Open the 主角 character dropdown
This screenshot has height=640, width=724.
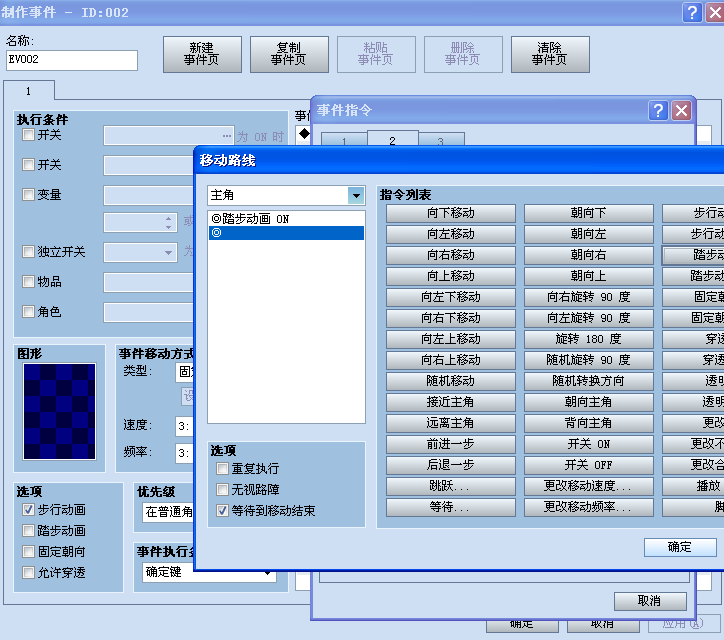[x=356, y=195]
